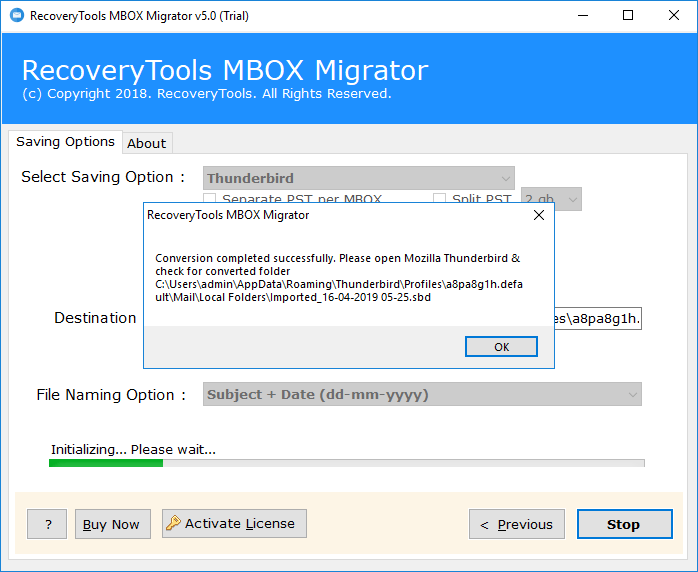Click the File Naming Option label
This screenshot has width=698, height=572.
pyautogui.click(x=111, y=395)
